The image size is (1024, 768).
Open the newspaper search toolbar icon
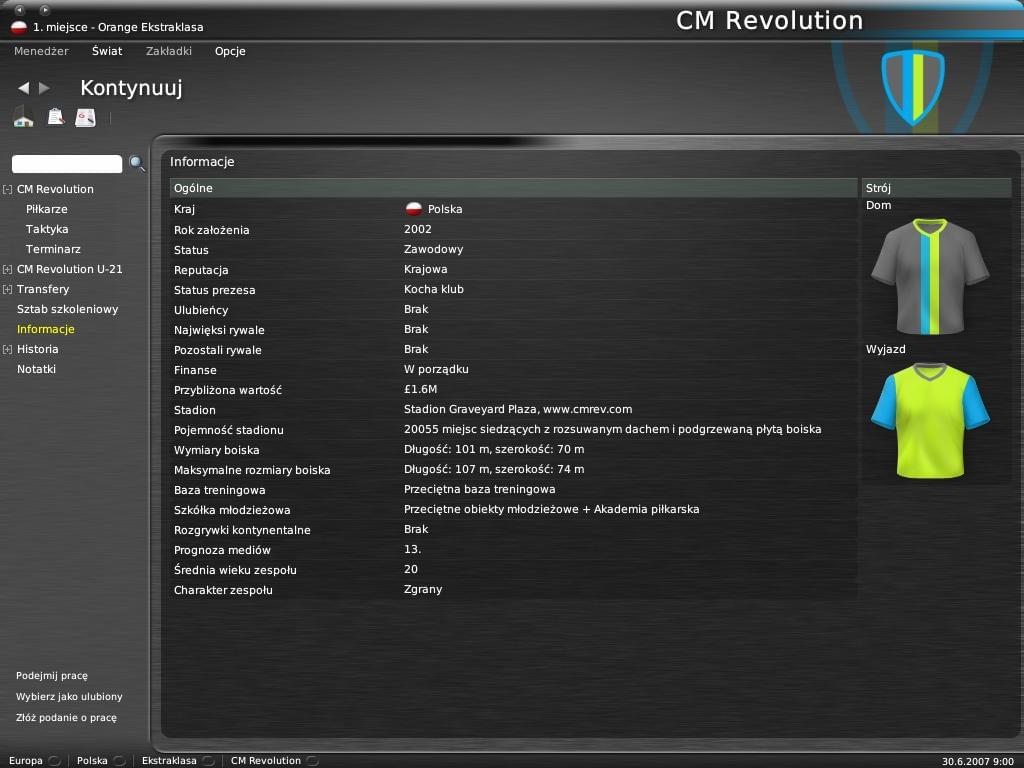85,118
